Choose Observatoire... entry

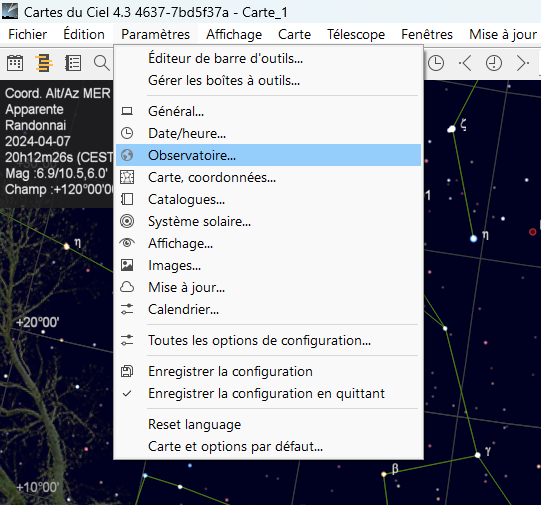click(268, 155)
